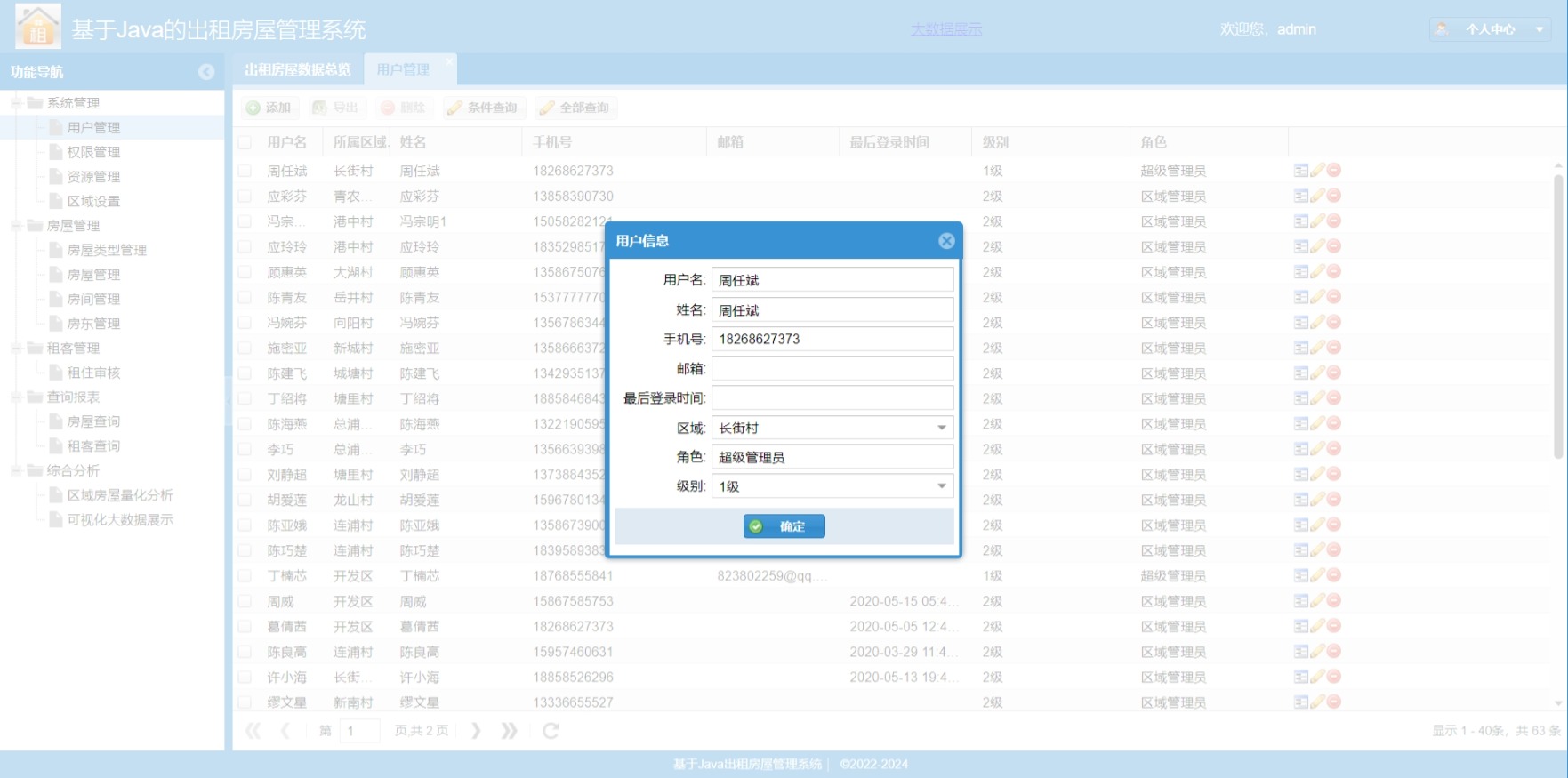Image resolution: width=1568 pixels, height=778 pixels.
Task: Click the 删除 toolbar button
Action: tap(403, 108)
